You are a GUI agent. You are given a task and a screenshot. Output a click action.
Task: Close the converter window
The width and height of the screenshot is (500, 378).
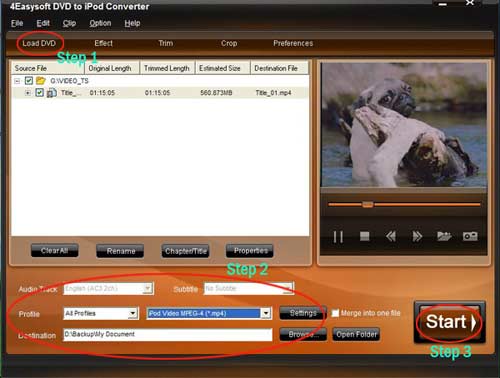point(470,3)
